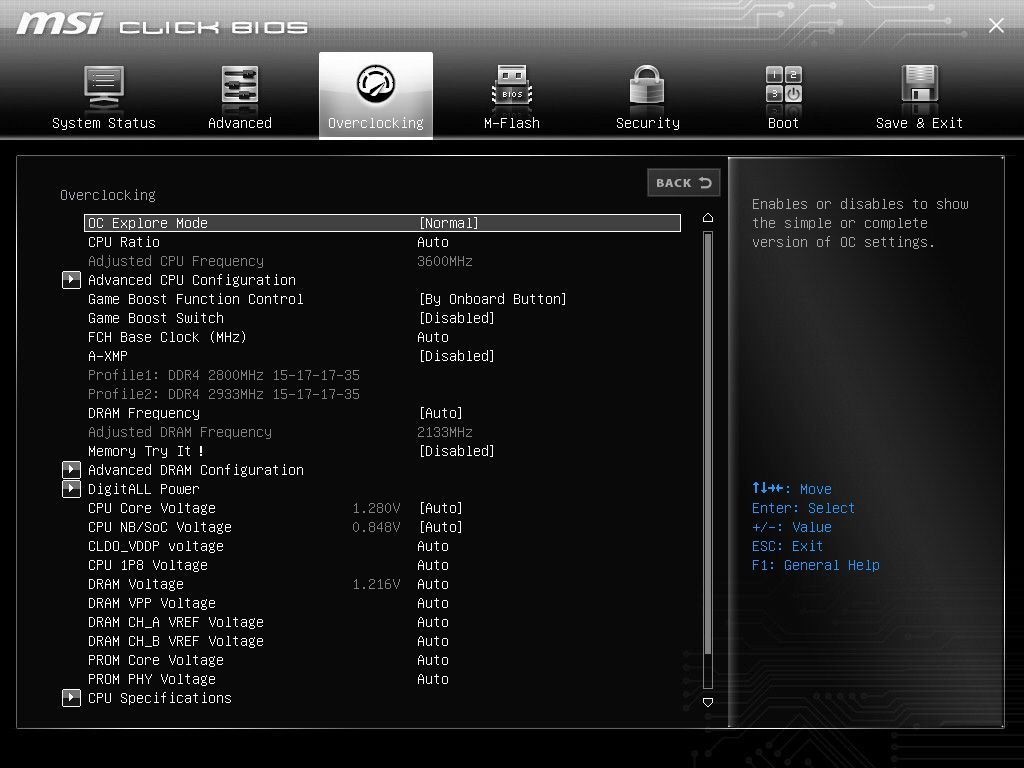Expand Advanced DRAM Configuration arrow
The image size is (1024, 768).
[x=71, y=470]
